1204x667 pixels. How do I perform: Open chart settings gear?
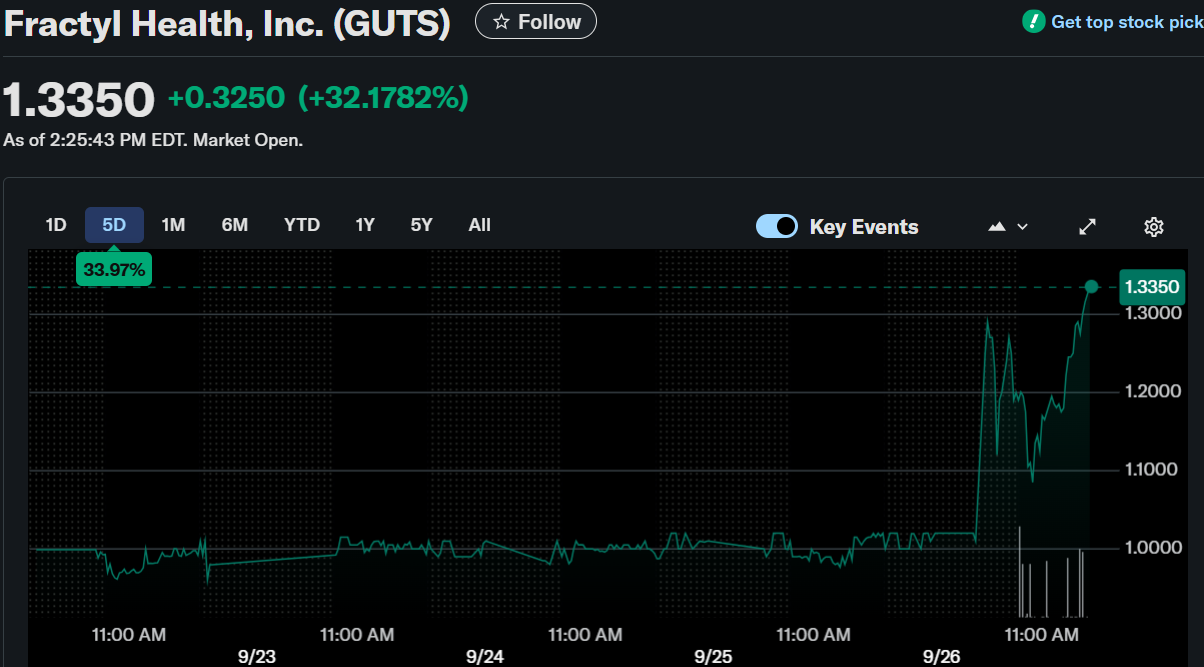coord(1153,227)
